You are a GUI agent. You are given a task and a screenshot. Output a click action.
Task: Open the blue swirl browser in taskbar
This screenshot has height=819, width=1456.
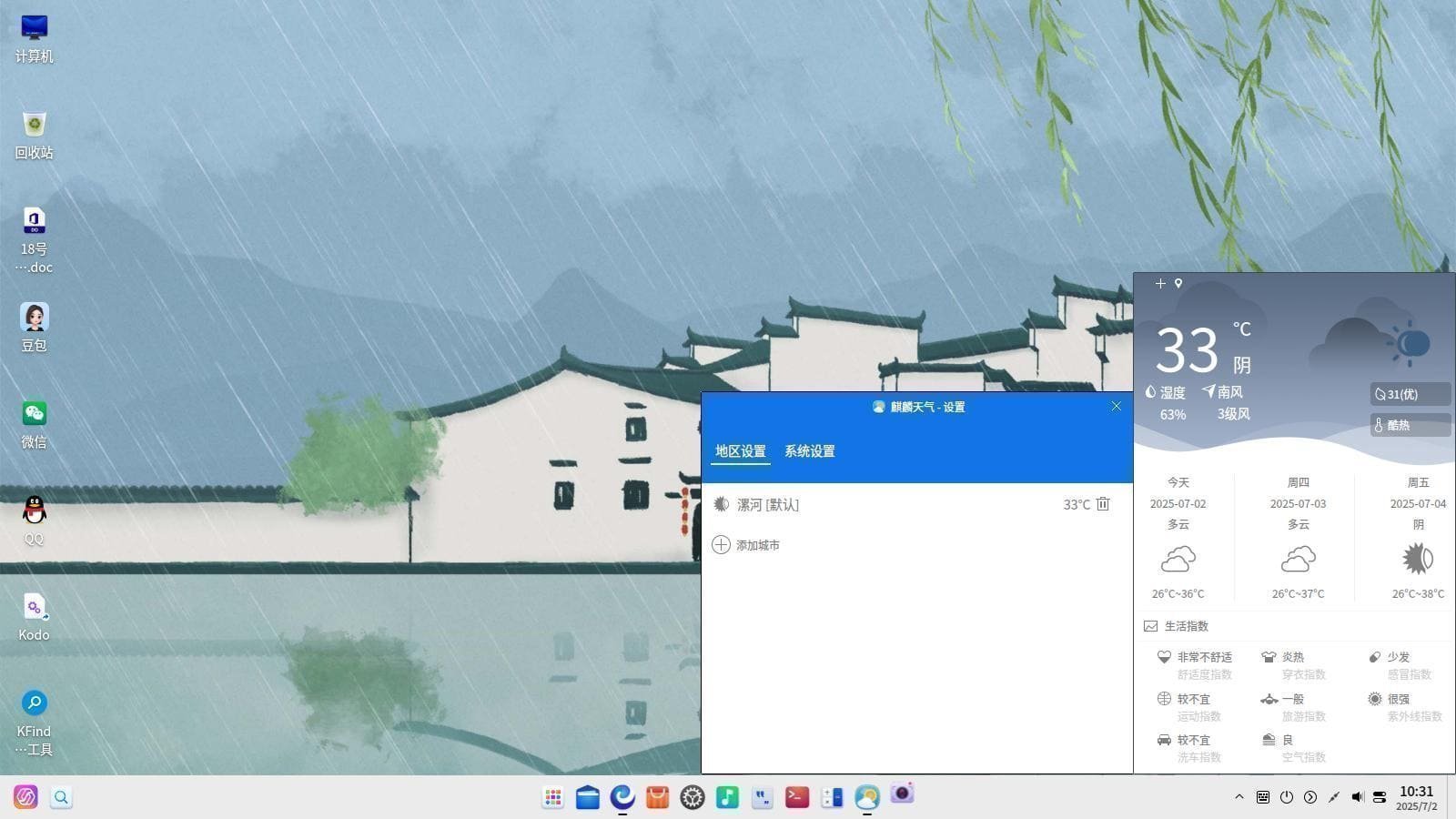click(x=622, y=797)
